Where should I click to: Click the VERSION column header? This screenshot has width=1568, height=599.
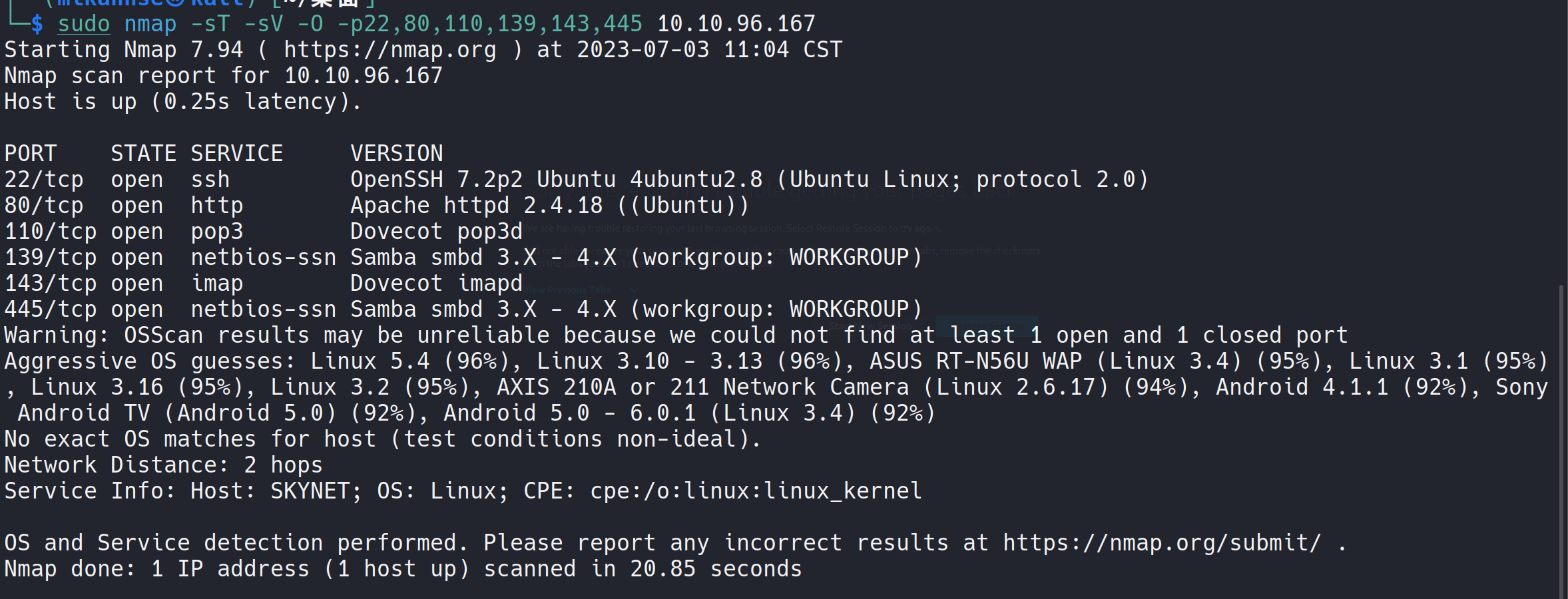396,154
